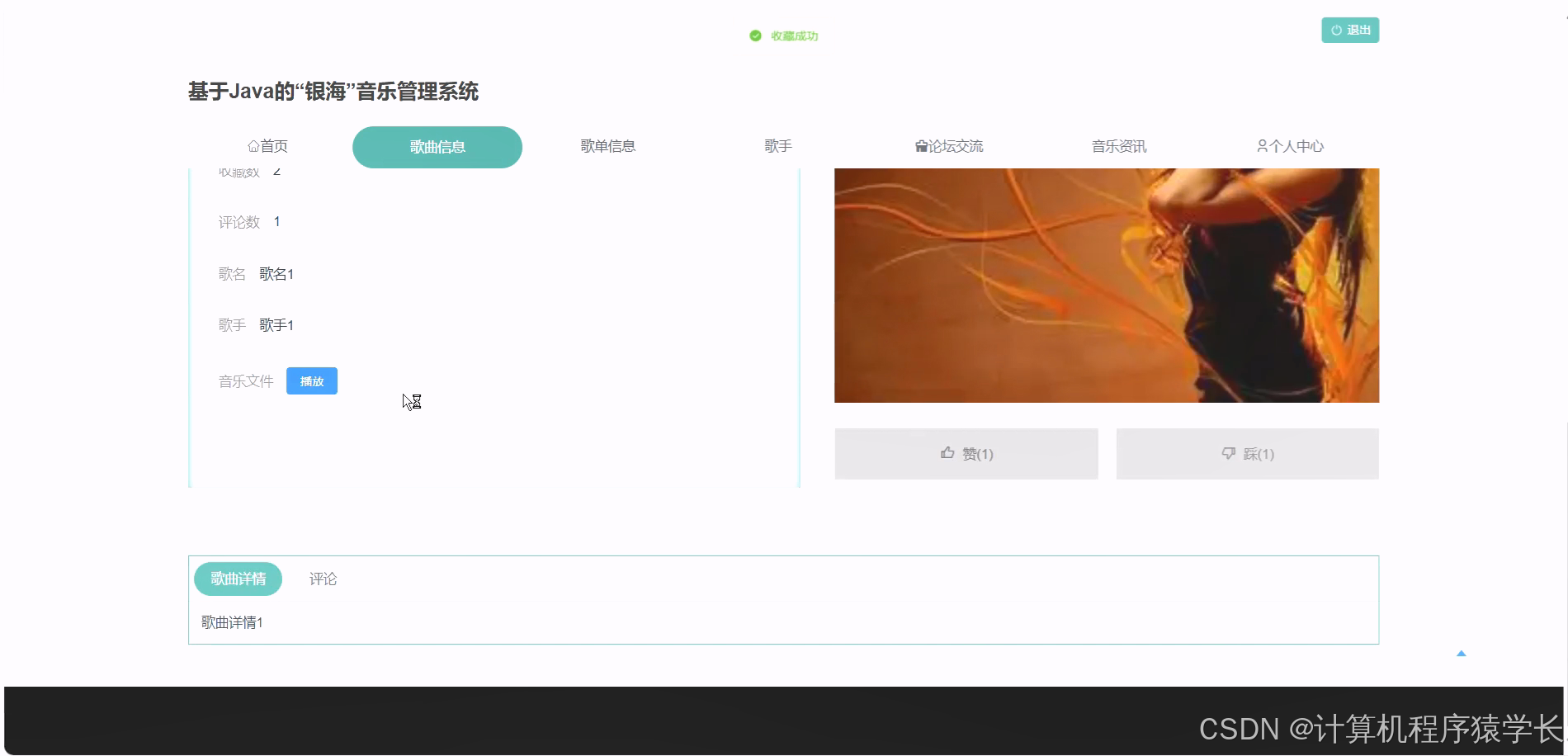This screenshot has height=756, width=1568.
Task: Click the 播放 button to play music
Action: (x=311, y=380)
